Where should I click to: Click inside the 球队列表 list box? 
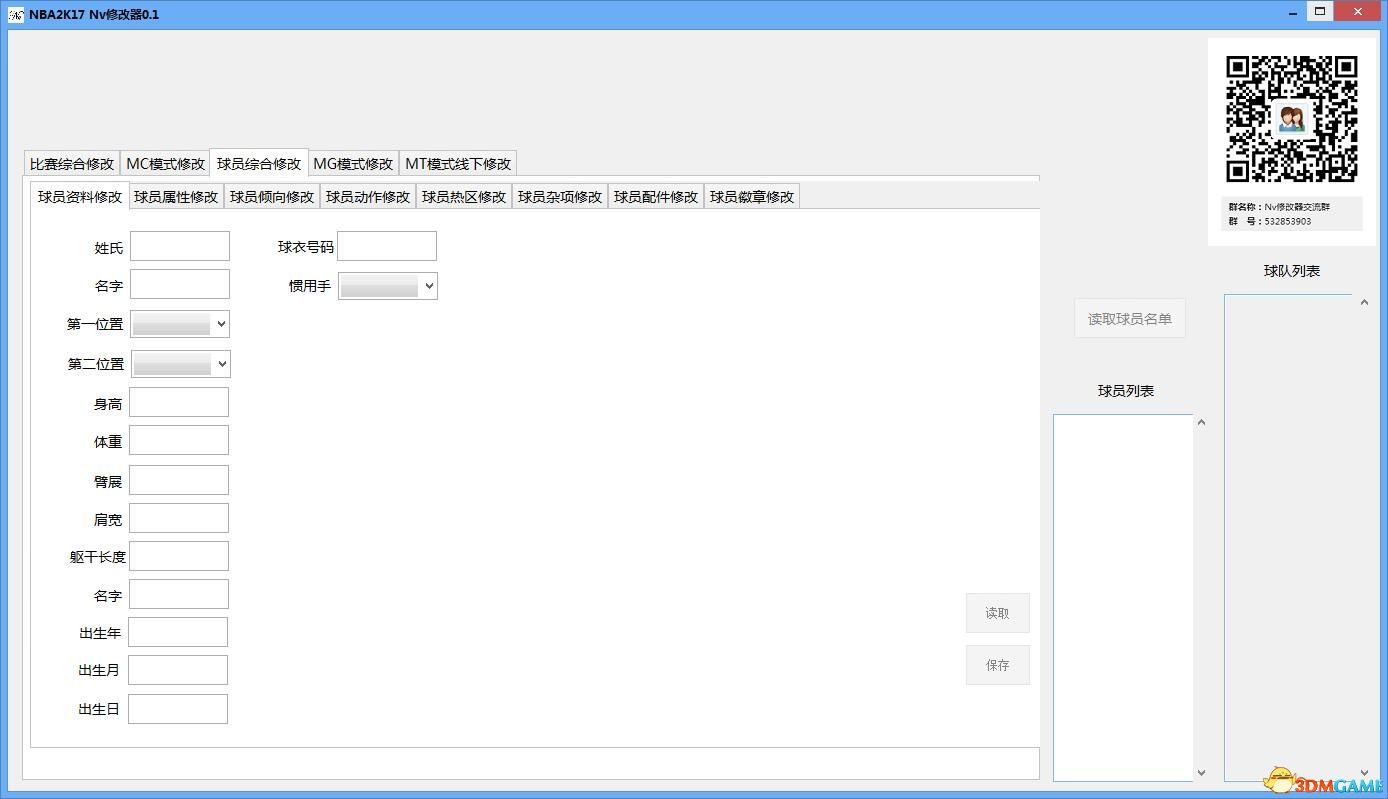(x=1290, y=537)
